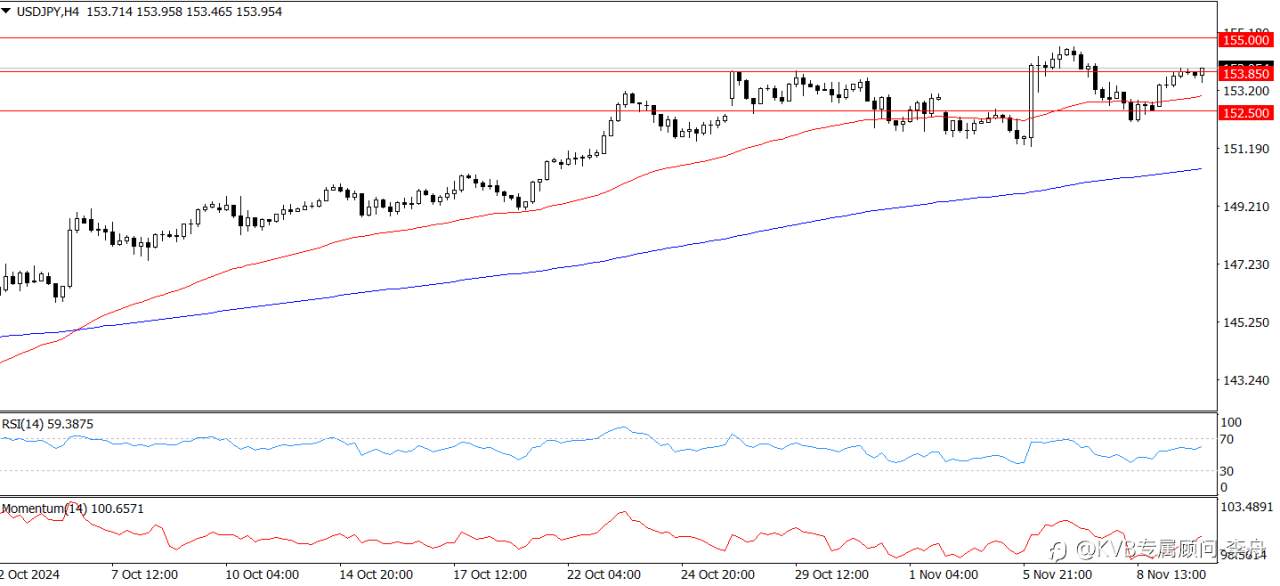
Task: Click the RSI(14) 59.3875 indicator label
Action: 48,424
